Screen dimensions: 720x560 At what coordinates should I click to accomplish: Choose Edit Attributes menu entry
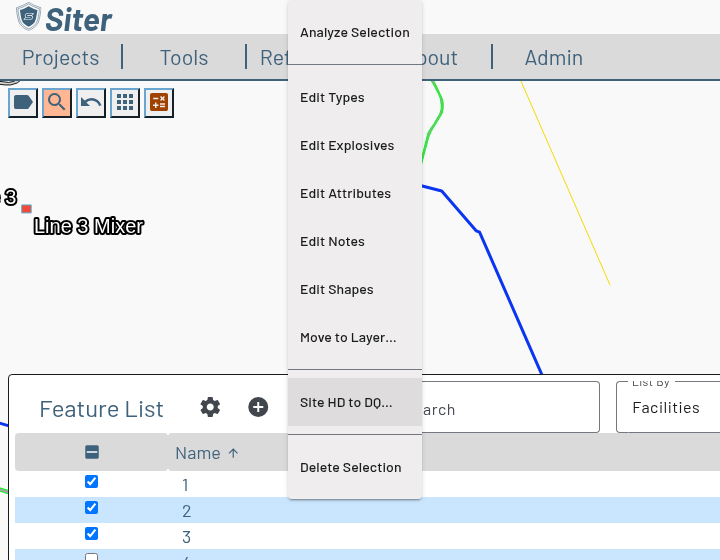click(x=354, y=194)
